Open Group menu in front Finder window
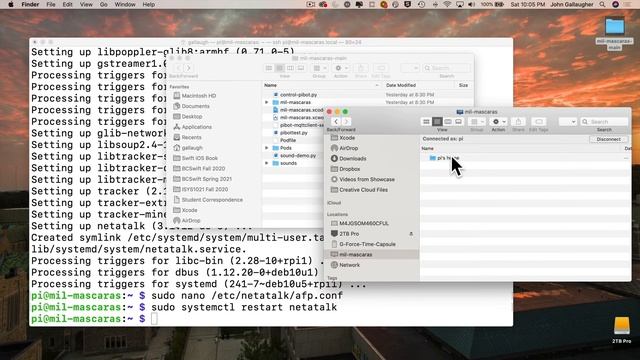This screenshot has width=640, height=360. click(x=477, y=122)
